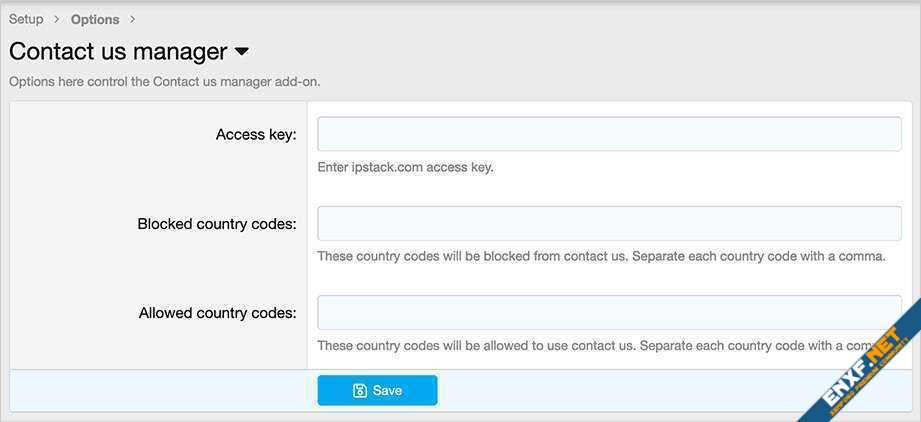Click the Access key label
This screenshot has width=921, height=422.
click(256, 134)
